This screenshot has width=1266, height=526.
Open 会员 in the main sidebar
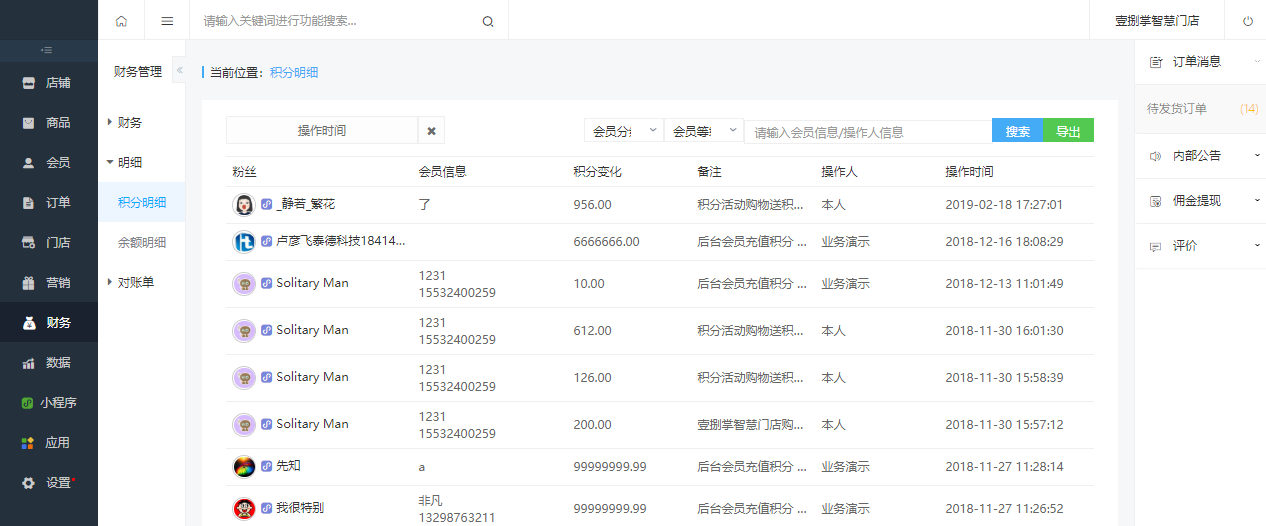point(49,163)
